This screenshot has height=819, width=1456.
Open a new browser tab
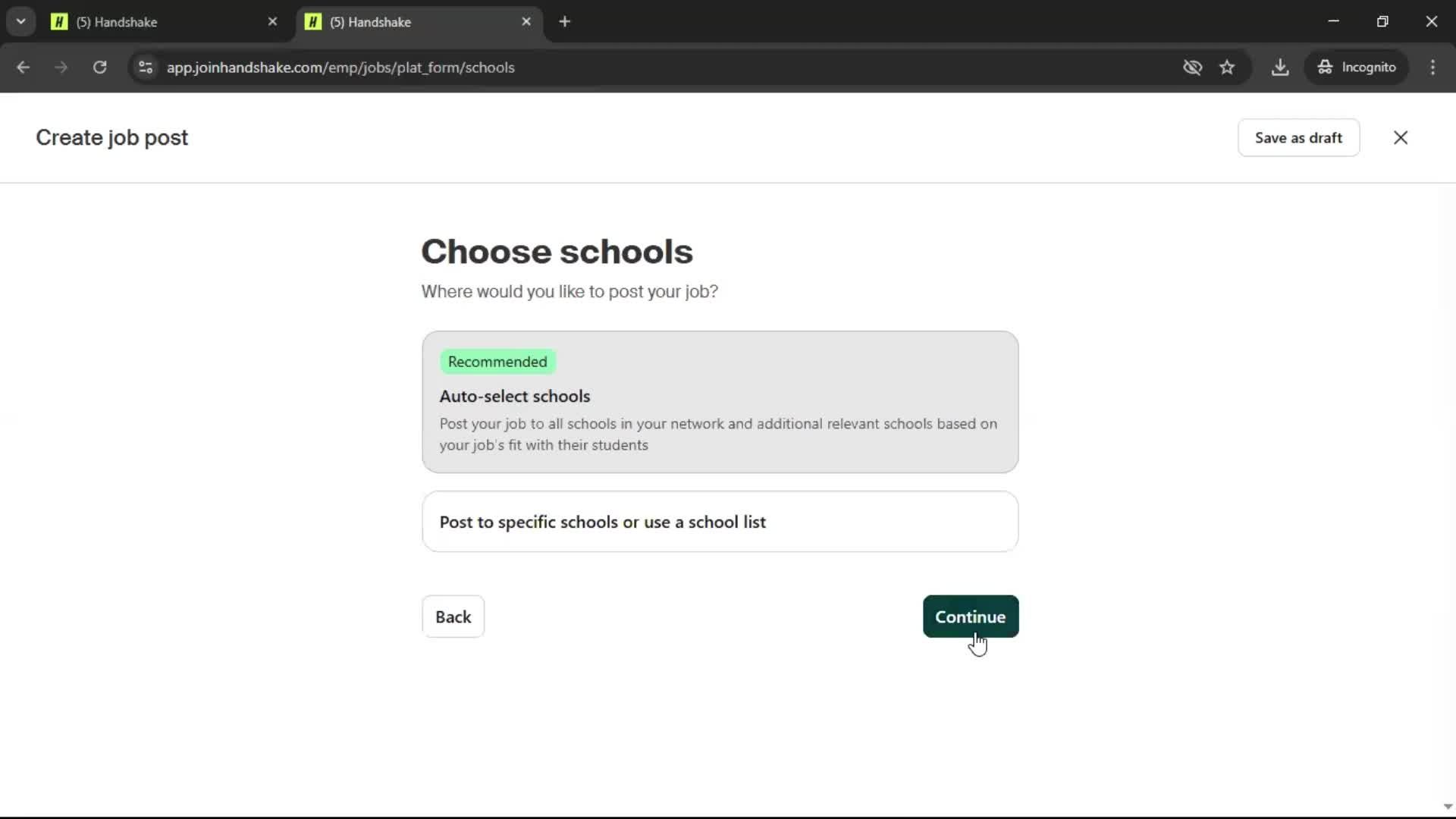564,22
